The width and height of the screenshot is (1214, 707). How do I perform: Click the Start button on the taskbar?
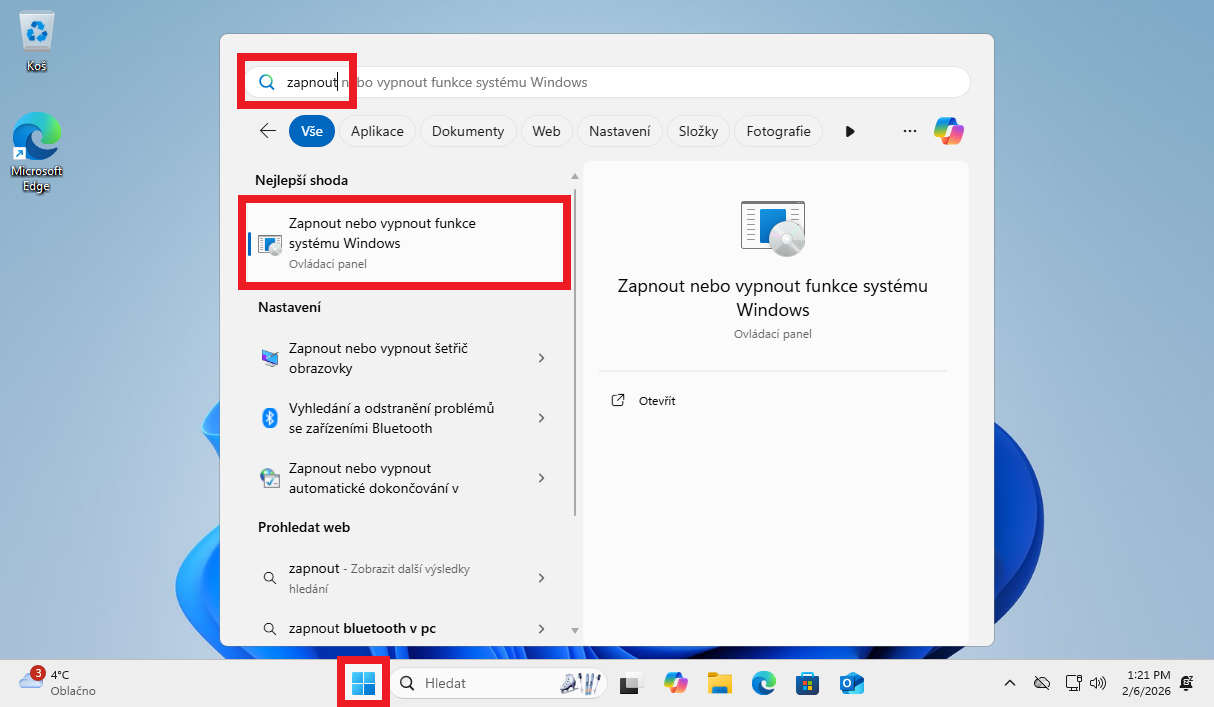pyautogui.click(x=362, y=681)
